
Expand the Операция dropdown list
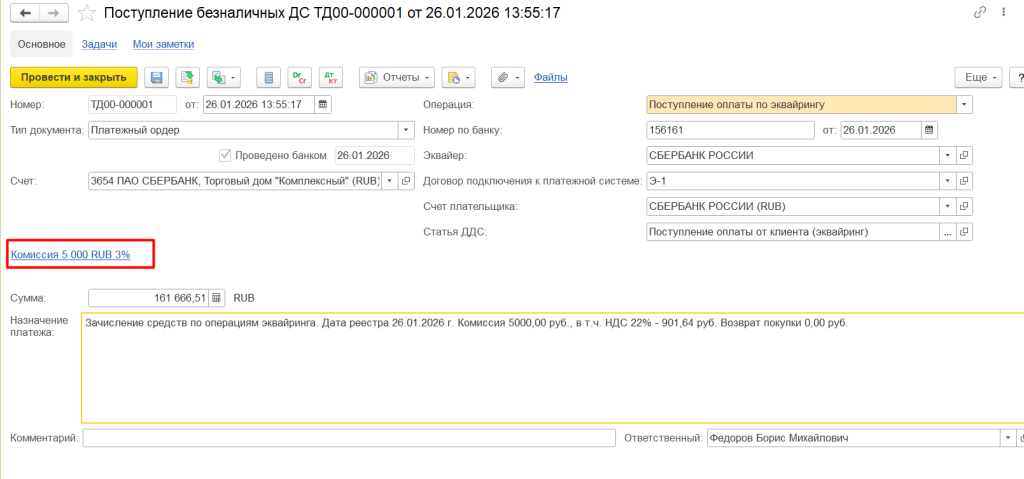click(x=964, y=104)
